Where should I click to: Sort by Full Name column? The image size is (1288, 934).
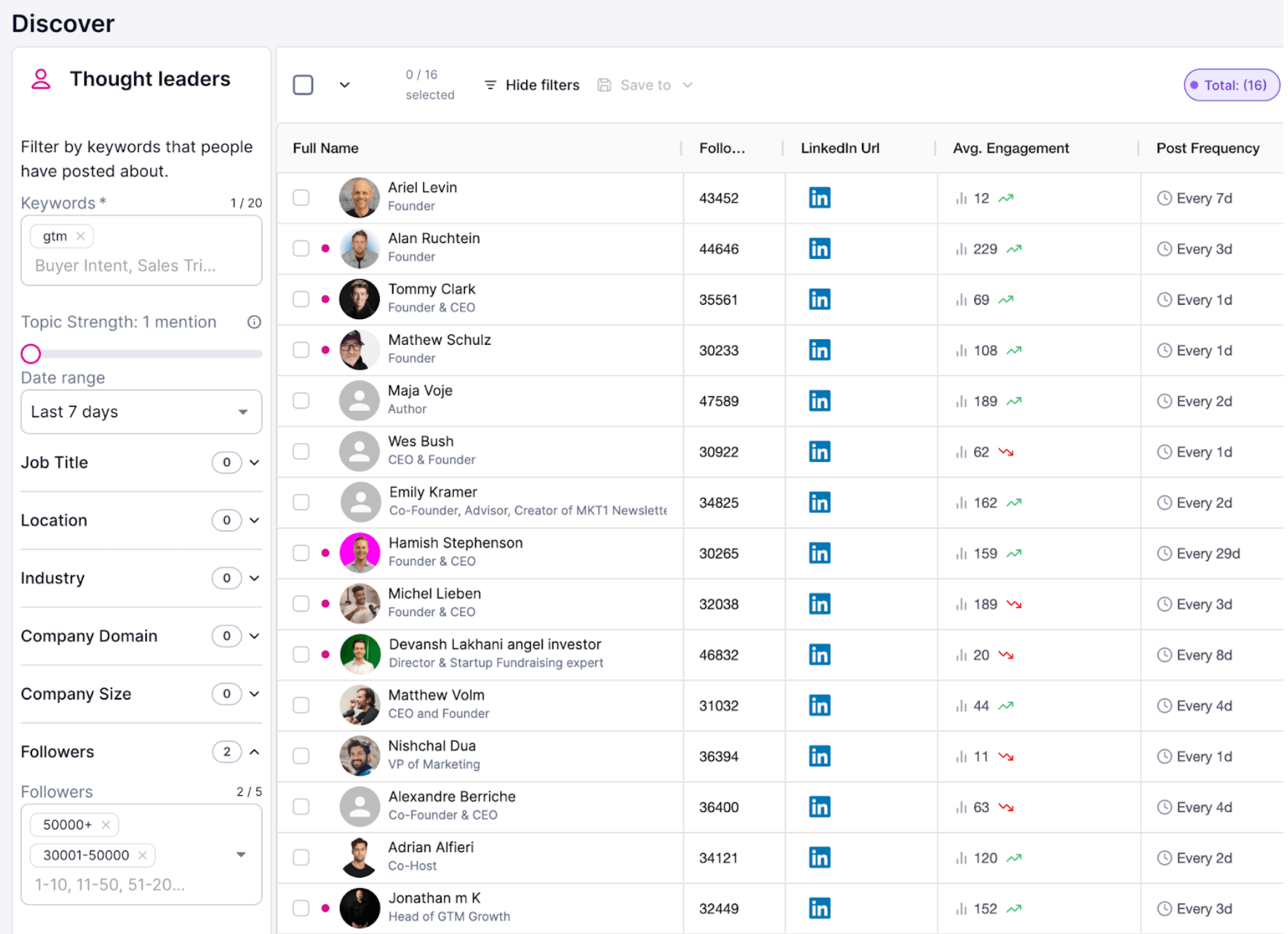325,148
